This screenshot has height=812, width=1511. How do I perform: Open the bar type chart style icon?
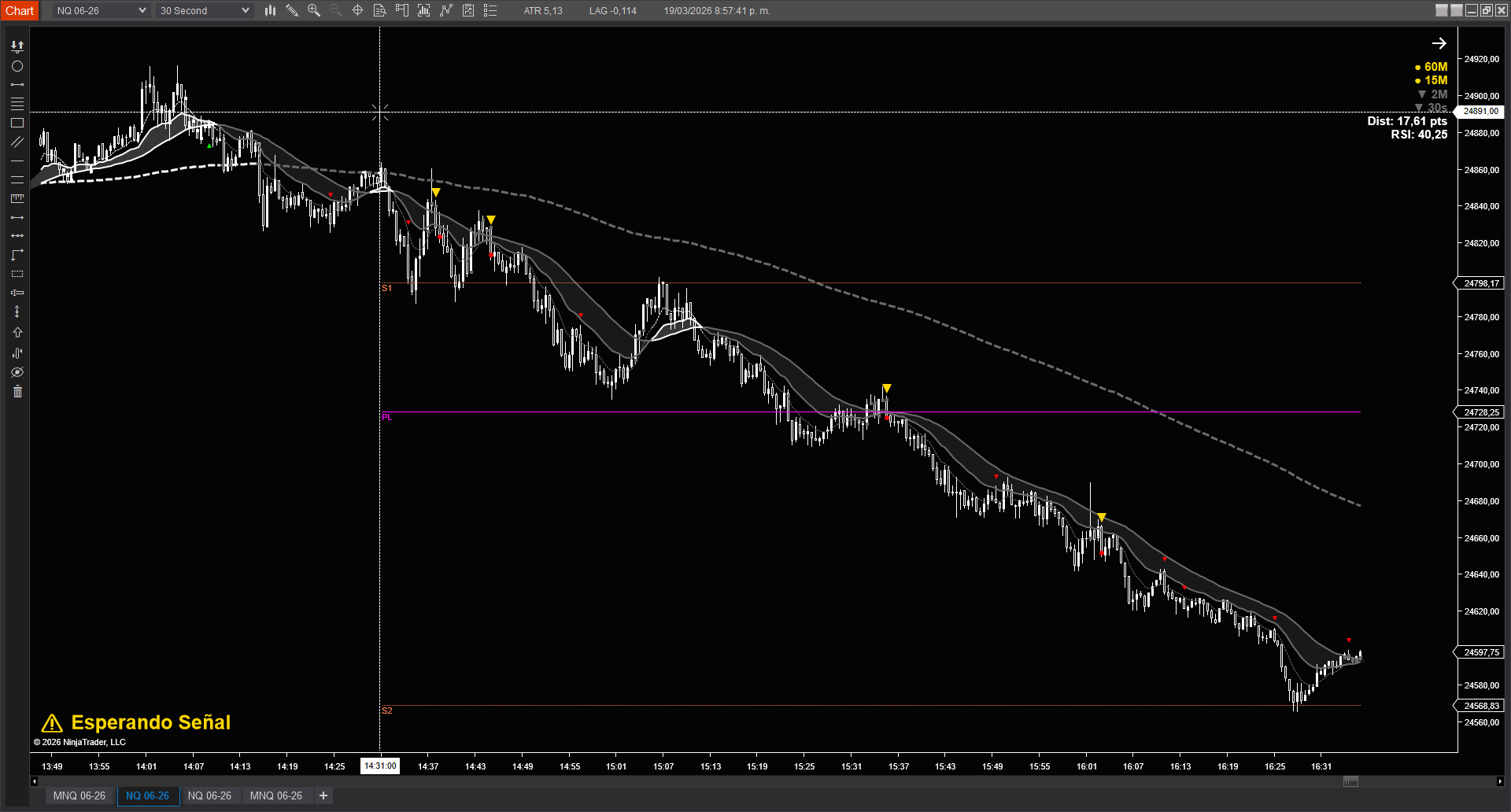(x=270, y=10)
